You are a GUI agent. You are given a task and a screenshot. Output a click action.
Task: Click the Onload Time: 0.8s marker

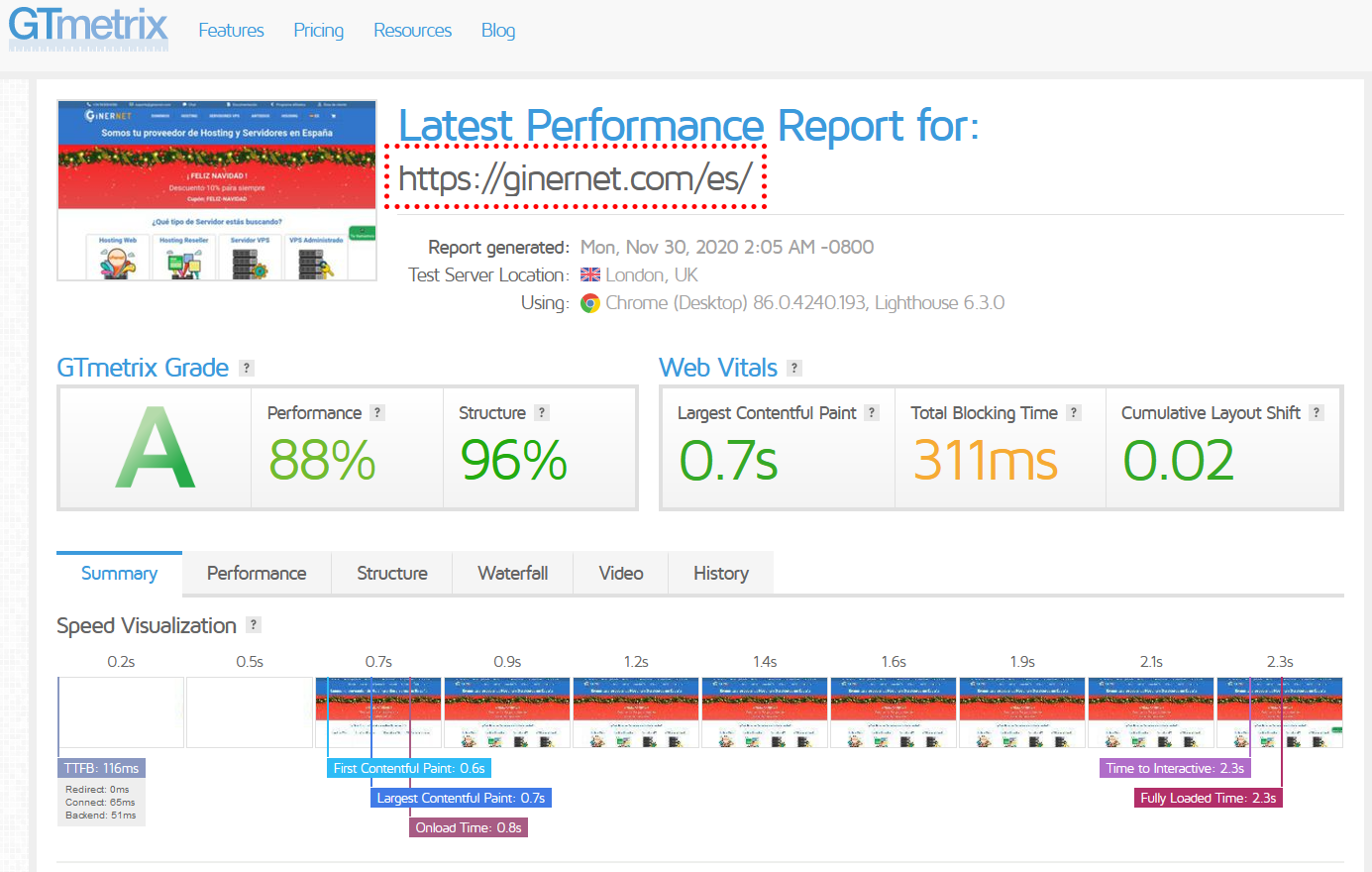pyautogui.click(x=469, y=827)
